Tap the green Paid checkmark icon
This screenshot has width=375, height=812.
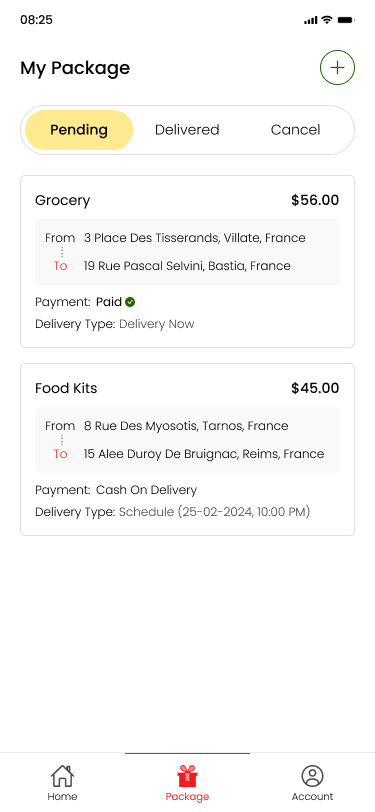point(130,302)
